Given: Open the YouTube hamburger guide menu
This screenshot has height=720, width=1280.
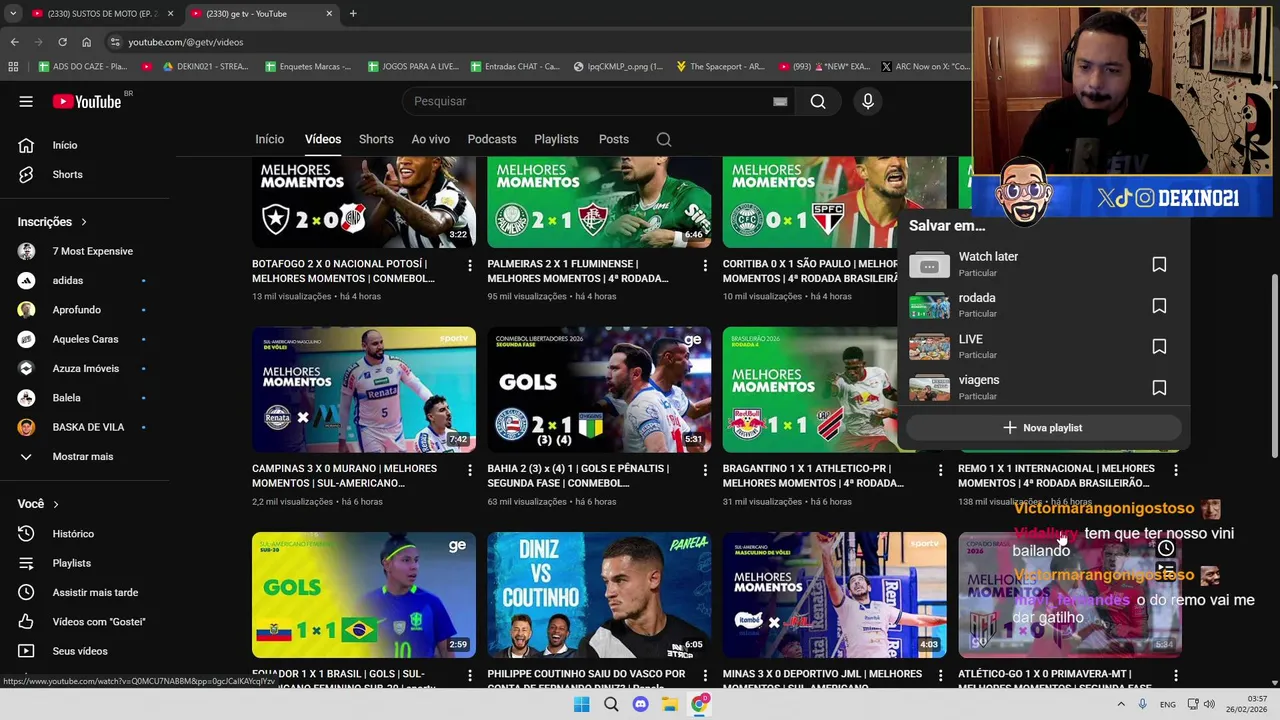Looking at the screenshot, I should click(26, 101).
